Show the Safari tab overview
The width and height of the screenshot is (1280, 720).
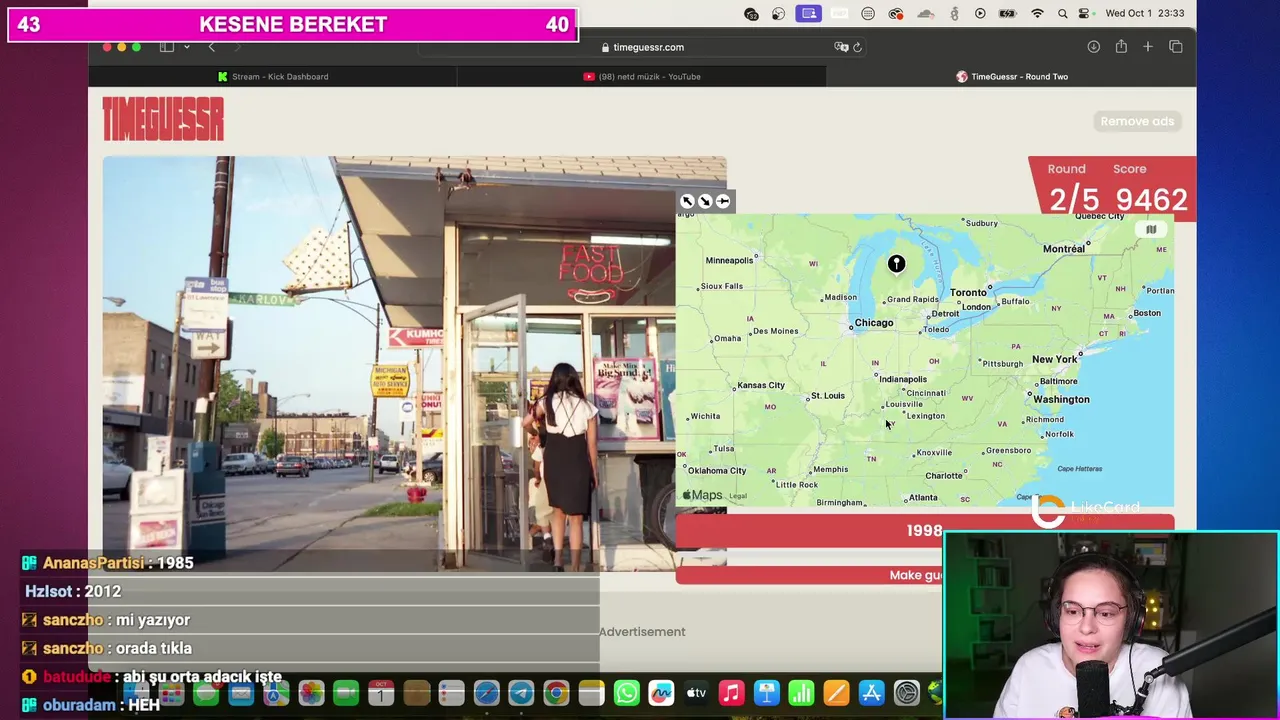click(1176, 47)
